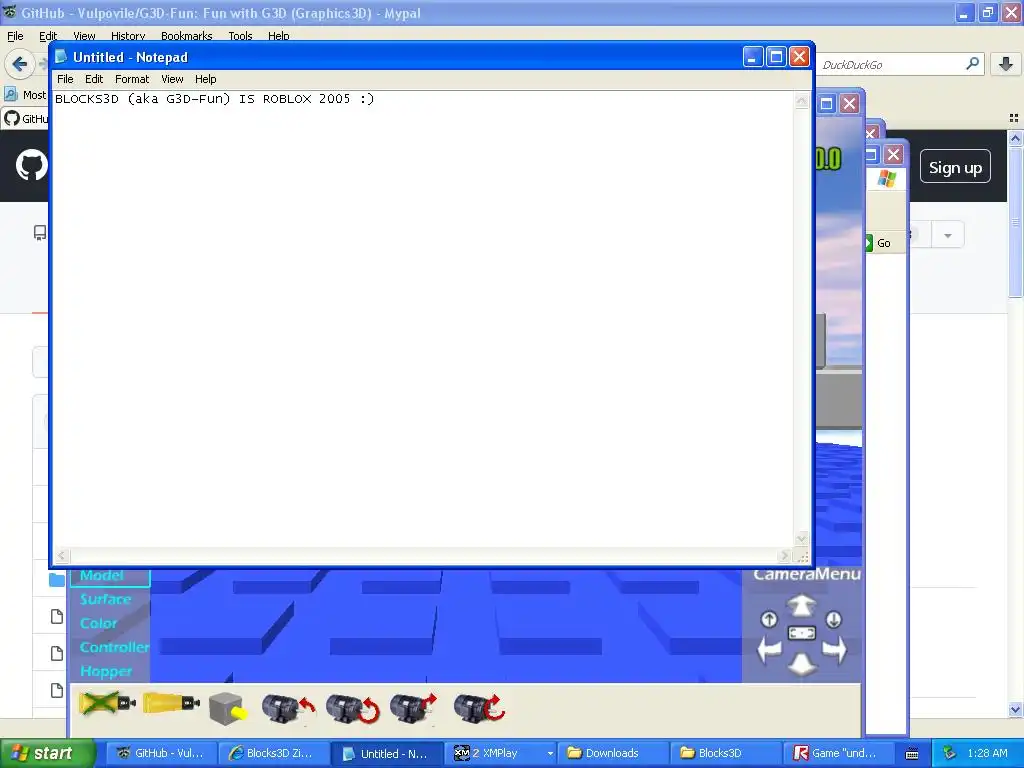Screen dimensions: 1024x768
Task: Select the fourth motor tool with red loop arrow
Action: (479, 709)
